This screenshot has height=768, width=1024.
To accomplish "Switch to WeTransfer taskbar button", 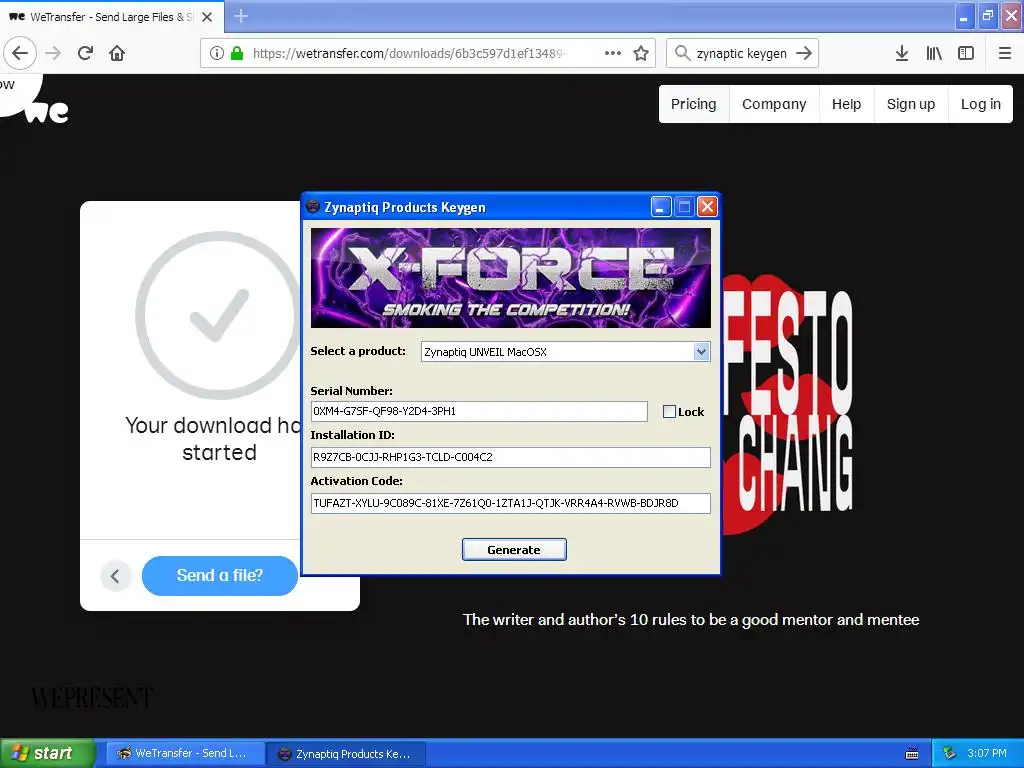I will (x=185, y=753).
